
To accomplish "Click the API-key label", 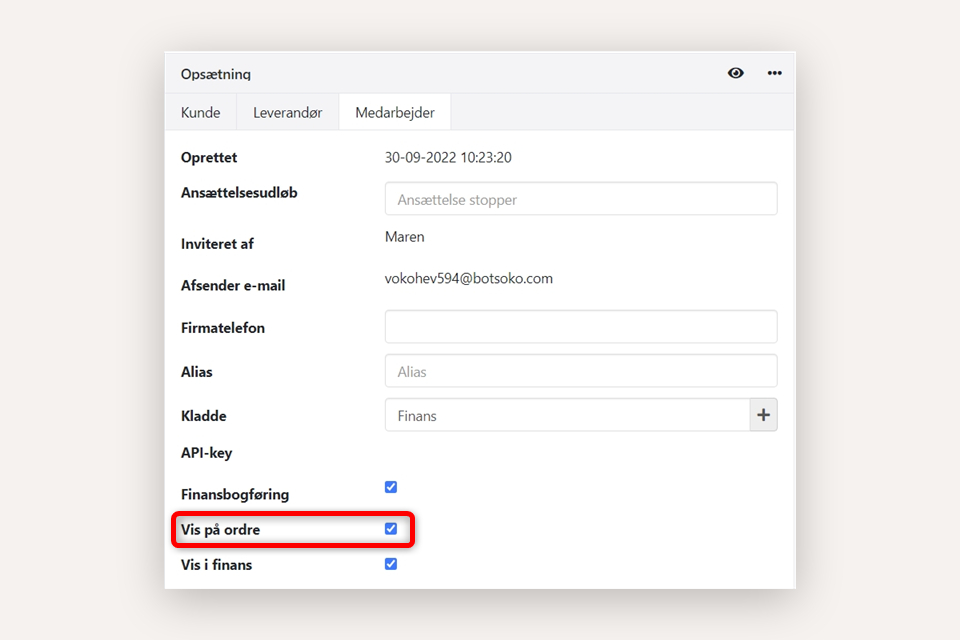I will pyautogui.click(x=206, y=453).
